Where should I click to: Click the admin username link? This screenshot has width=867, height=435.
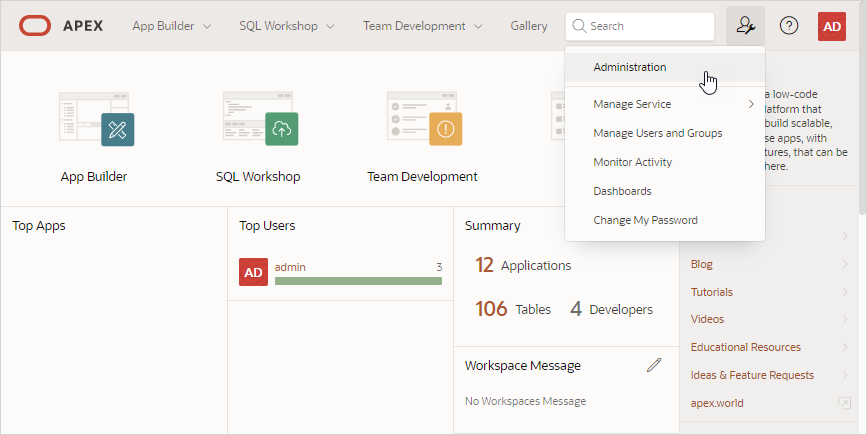290,267
